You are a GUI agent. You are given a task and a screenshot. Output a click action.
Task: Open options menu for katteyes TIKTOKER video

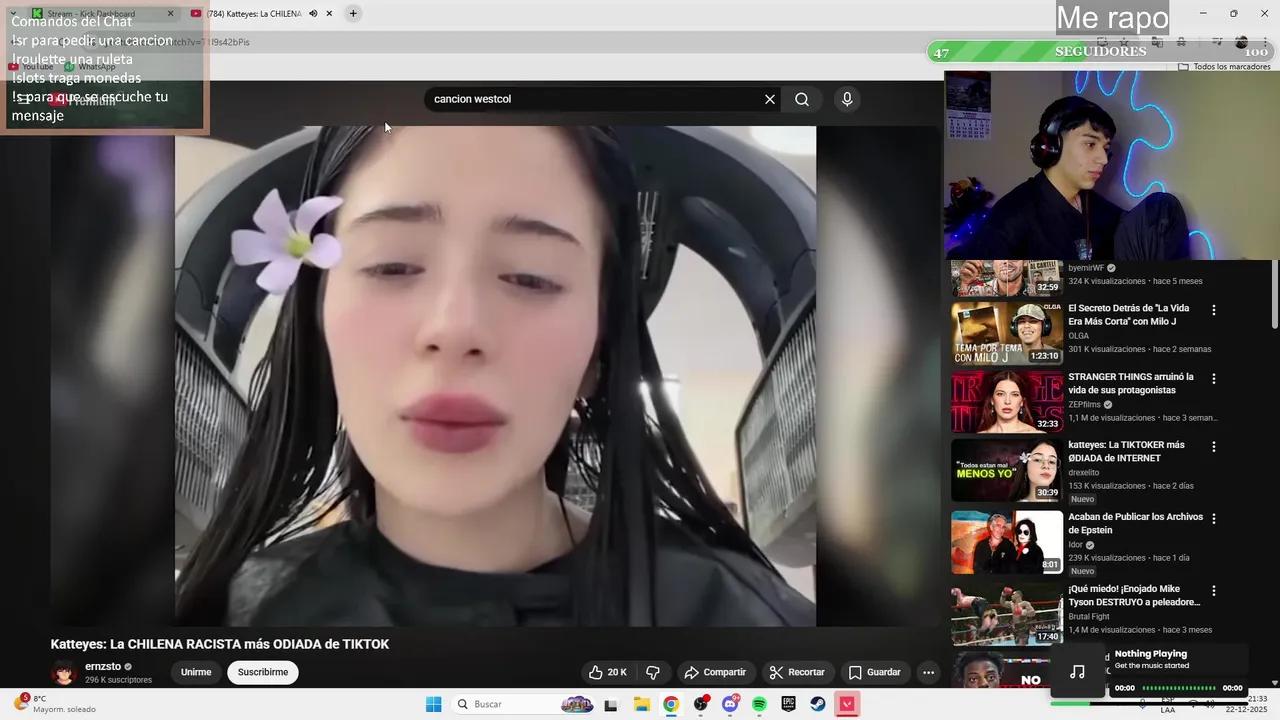click(x=1214, y=447)
